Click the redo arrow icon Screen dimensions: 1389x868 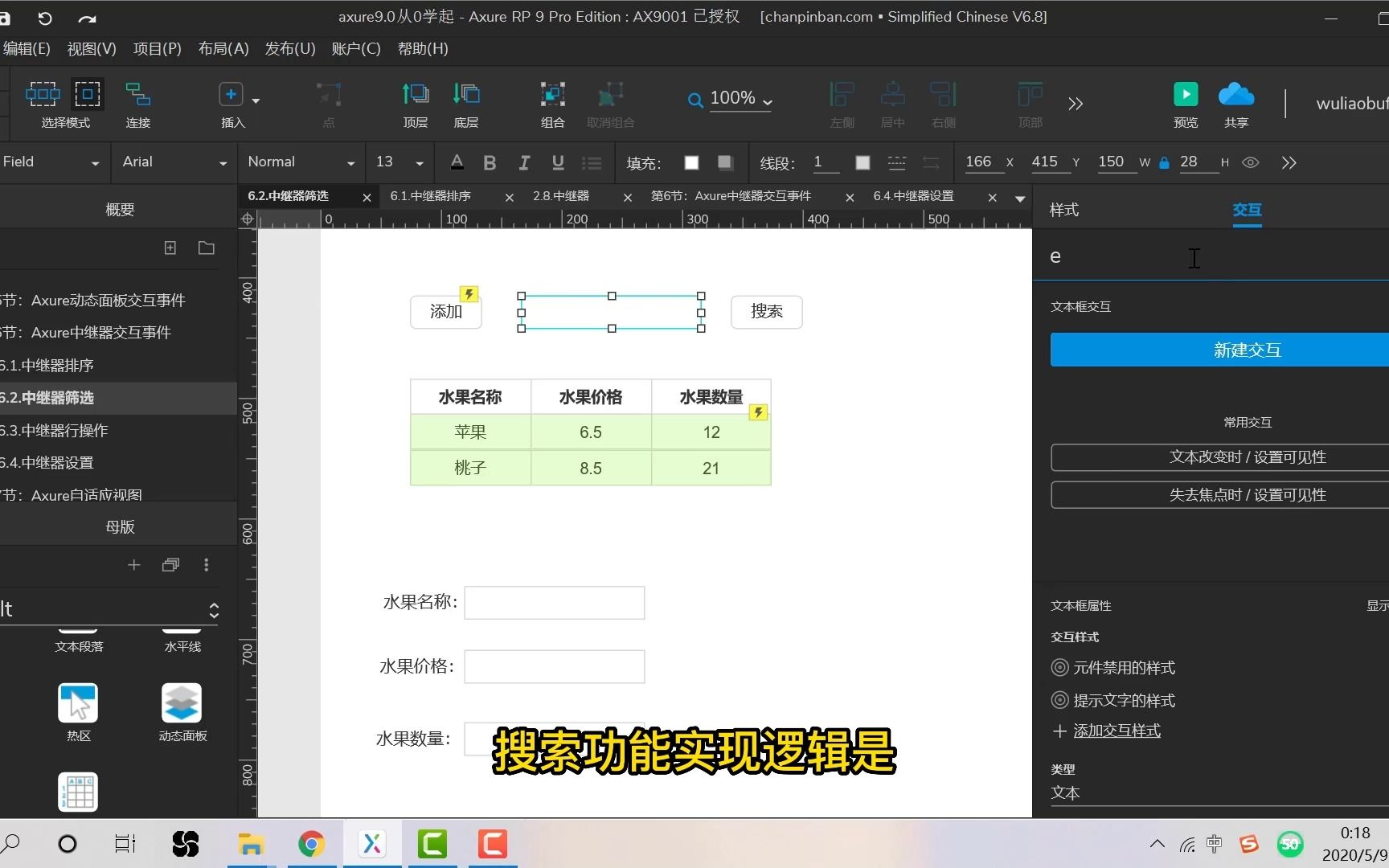pyautogui.click(x=87, y=18)
